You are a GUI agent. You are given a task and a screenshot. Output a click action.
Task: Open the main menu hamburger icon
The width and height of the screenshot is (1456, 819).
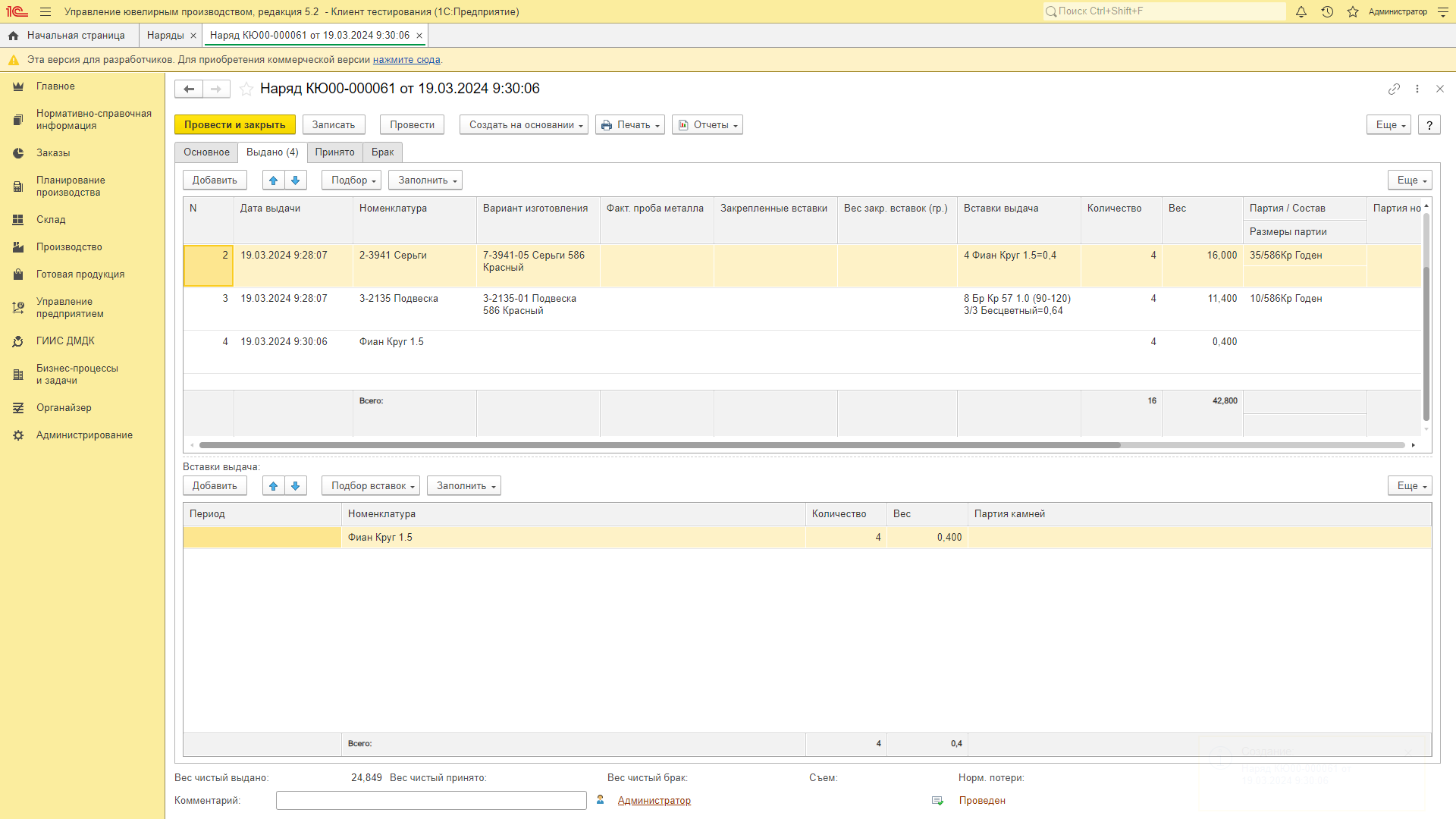tap(45, 11)
